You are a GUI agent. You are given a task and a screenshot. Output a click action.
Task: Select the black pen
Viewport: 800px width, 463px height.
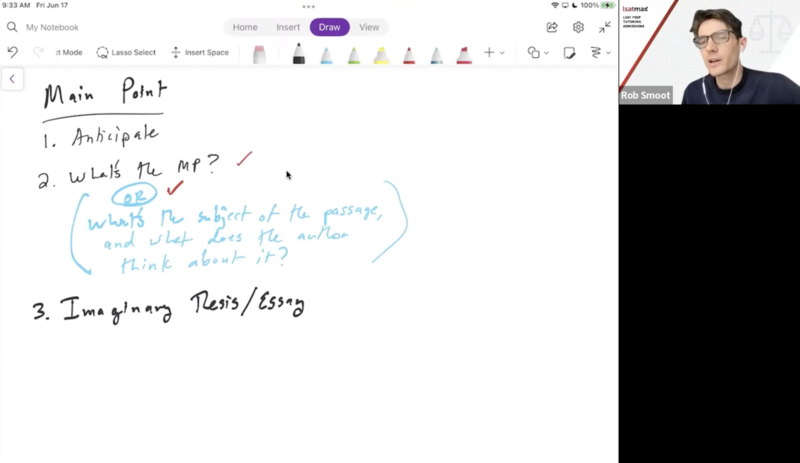point(298,55)
